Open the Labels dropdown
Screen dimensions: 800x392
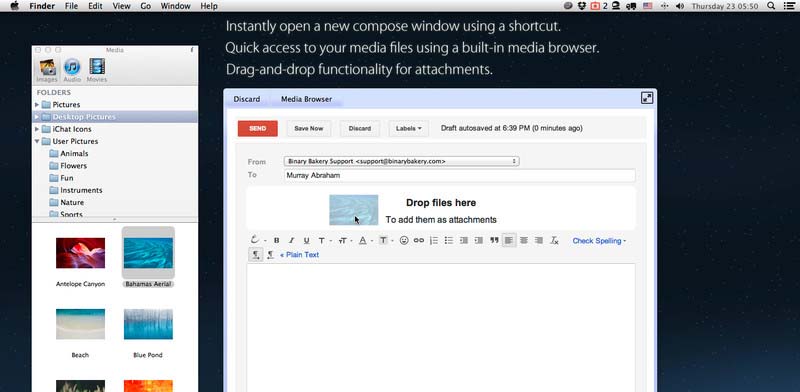409,129
